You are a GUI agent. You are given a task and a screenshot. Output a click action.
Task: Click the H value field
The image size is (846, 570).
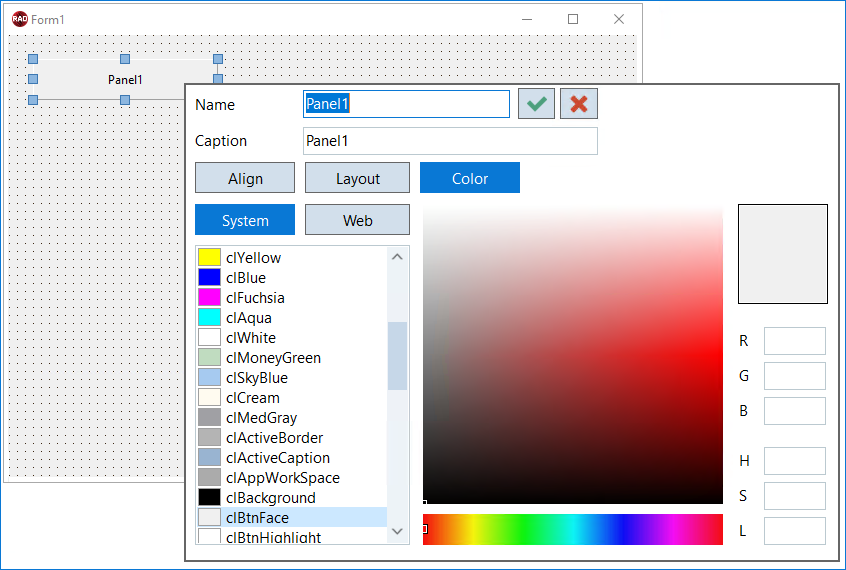point(795,460)
